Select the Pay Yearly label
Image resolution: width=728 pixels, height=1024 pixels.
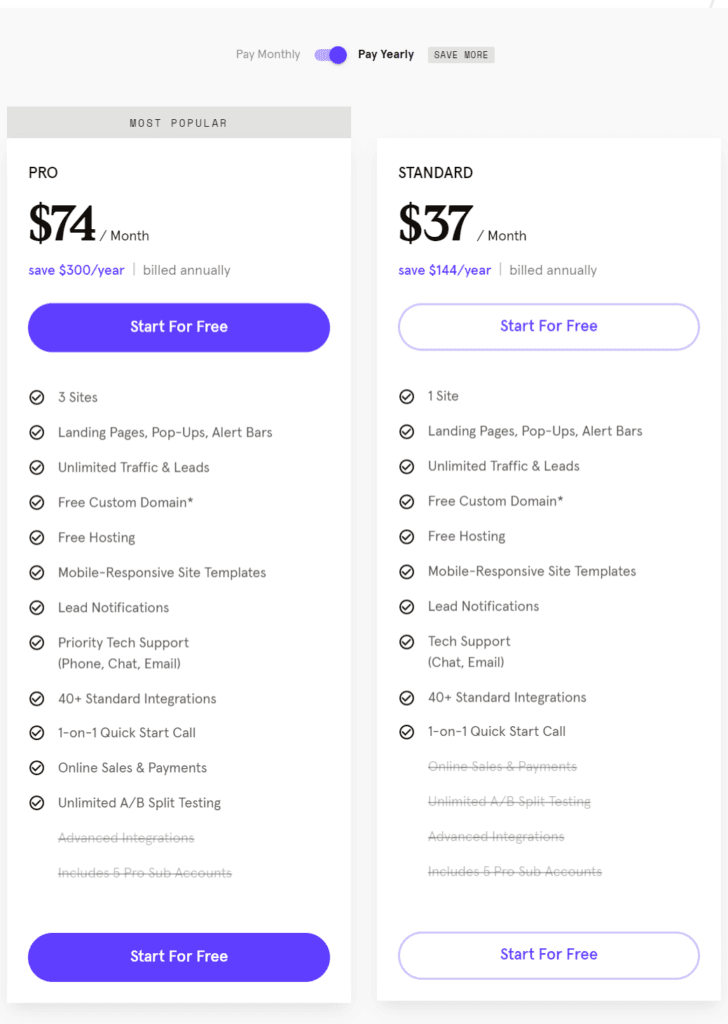point(386,54)
